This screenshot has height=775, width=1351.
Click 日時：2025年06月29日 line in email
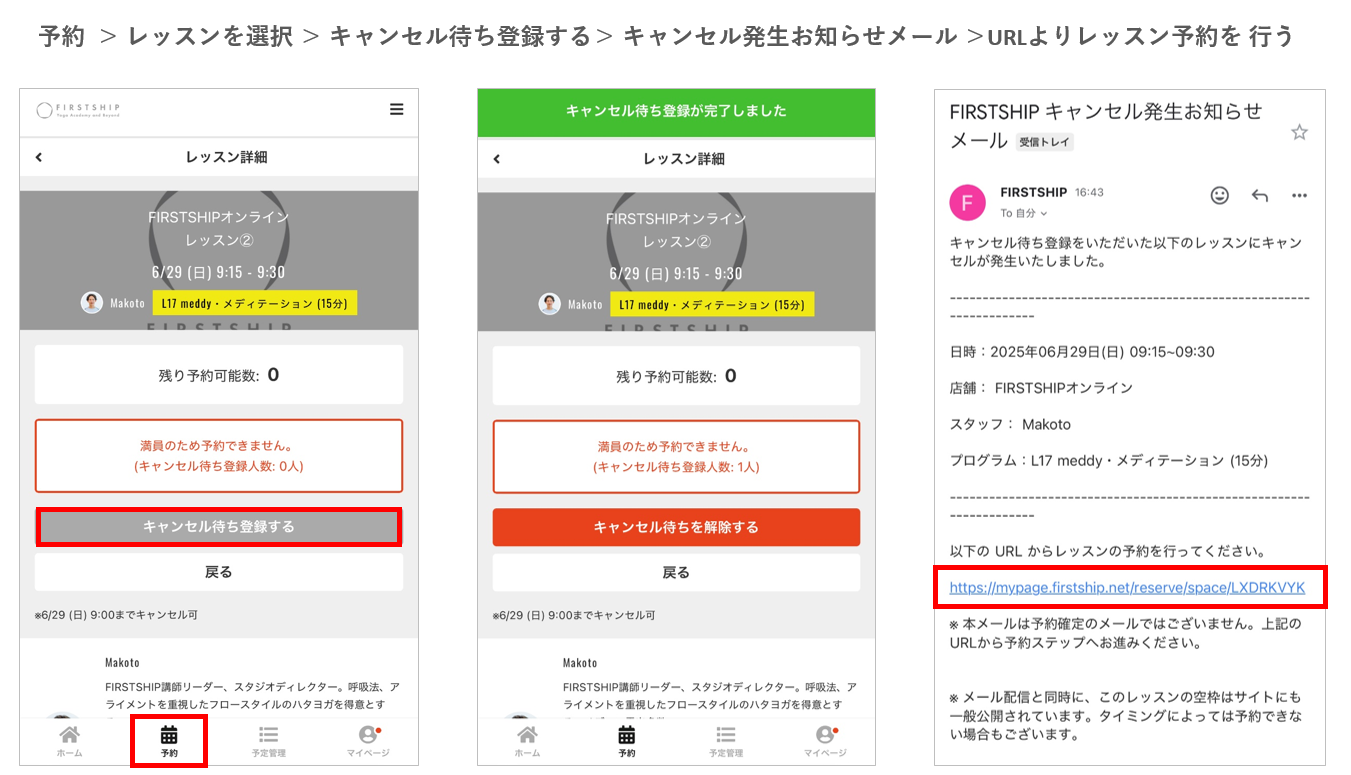pyautogui.click(x=1082, y=352)
